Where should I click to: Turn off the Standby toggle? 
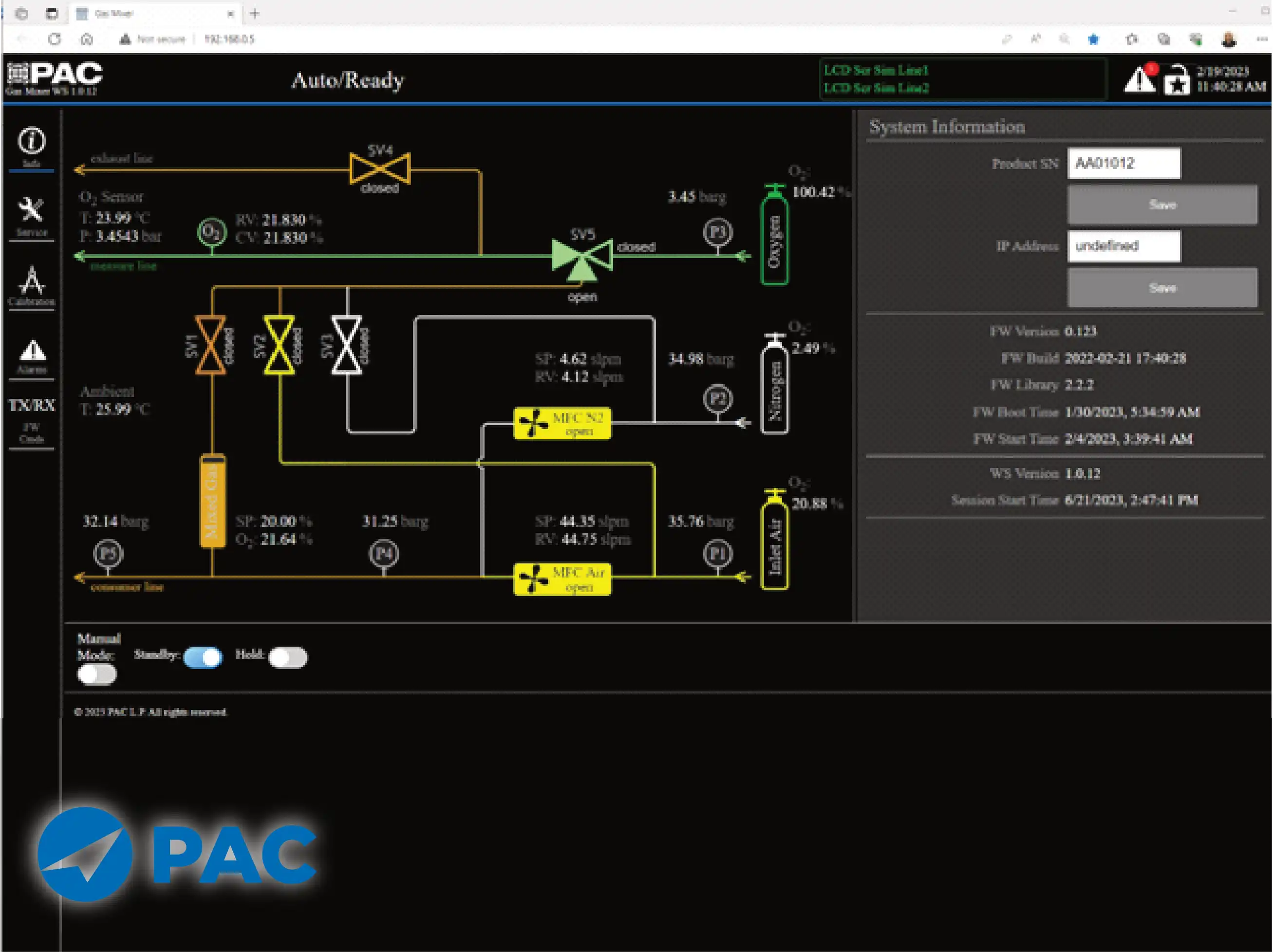[x=203, y=657]
